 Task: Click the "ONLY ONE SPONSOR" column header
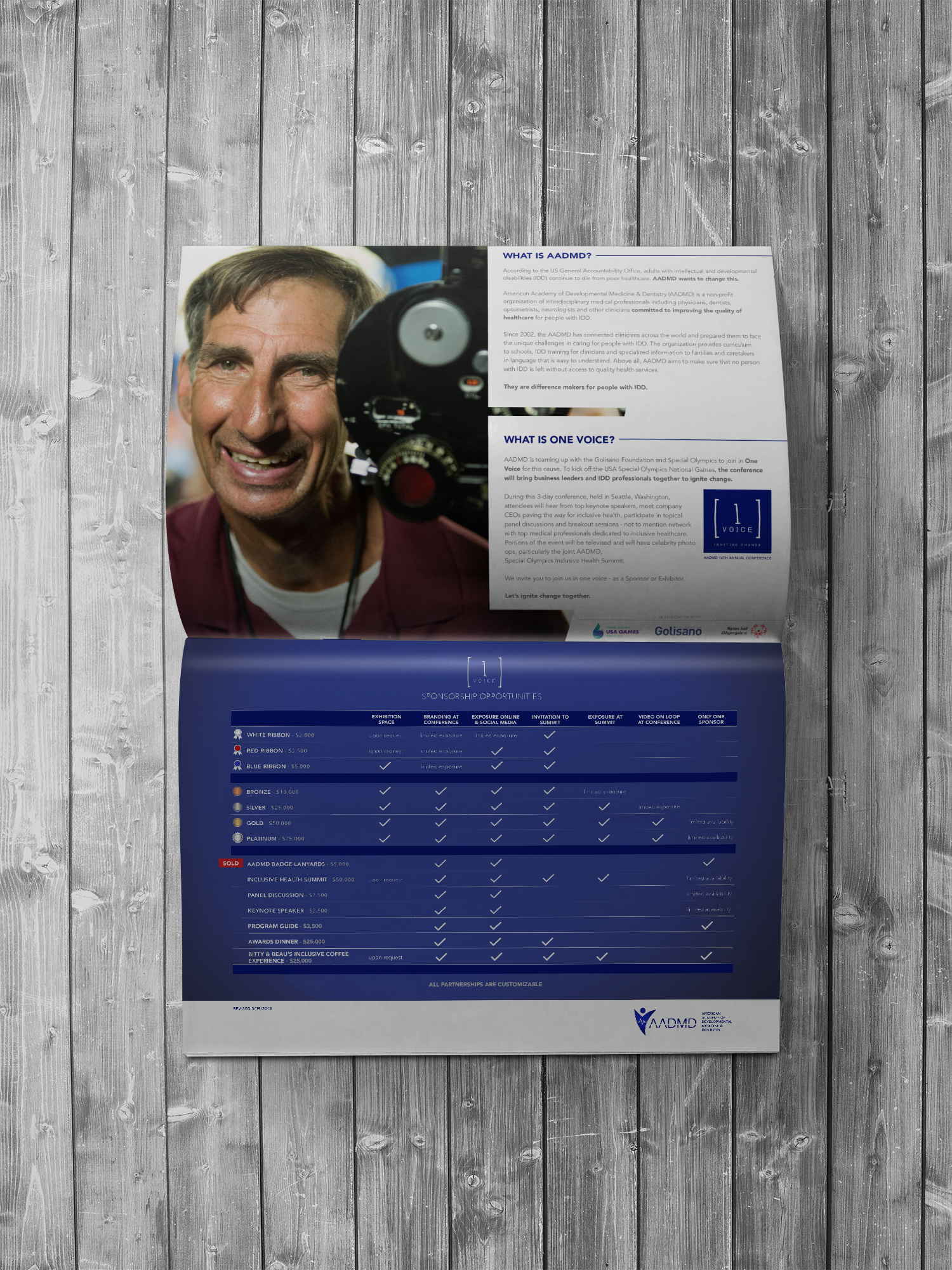coord(711,719)
